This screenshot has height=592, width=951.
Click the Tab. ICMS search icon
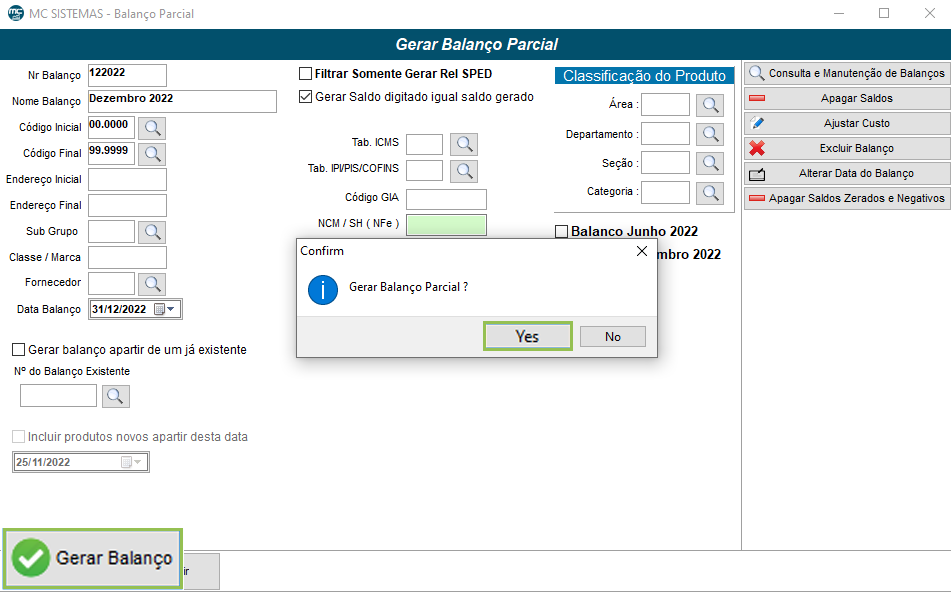pyautogui.click(x=464, y=144)
